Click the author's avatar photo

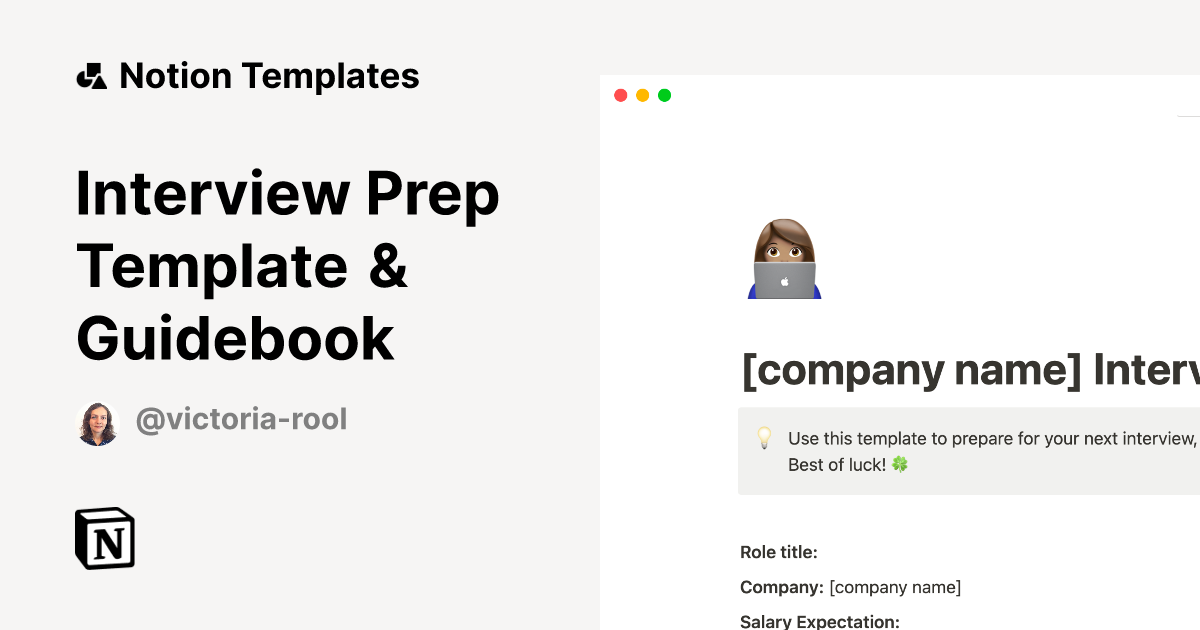97,421
